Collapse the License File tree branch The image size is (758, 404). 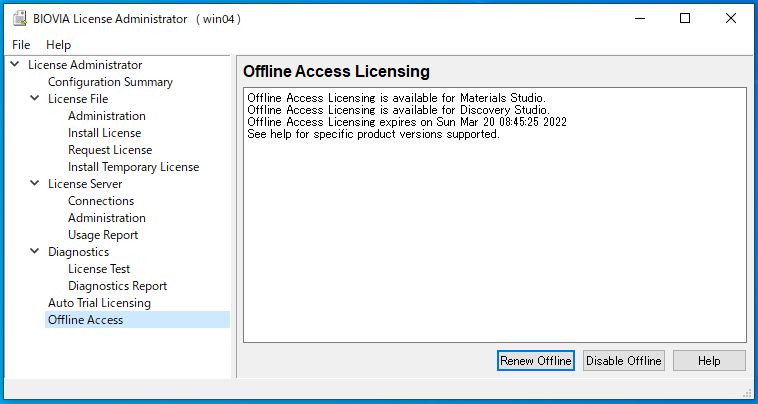[x=35, y=98]
